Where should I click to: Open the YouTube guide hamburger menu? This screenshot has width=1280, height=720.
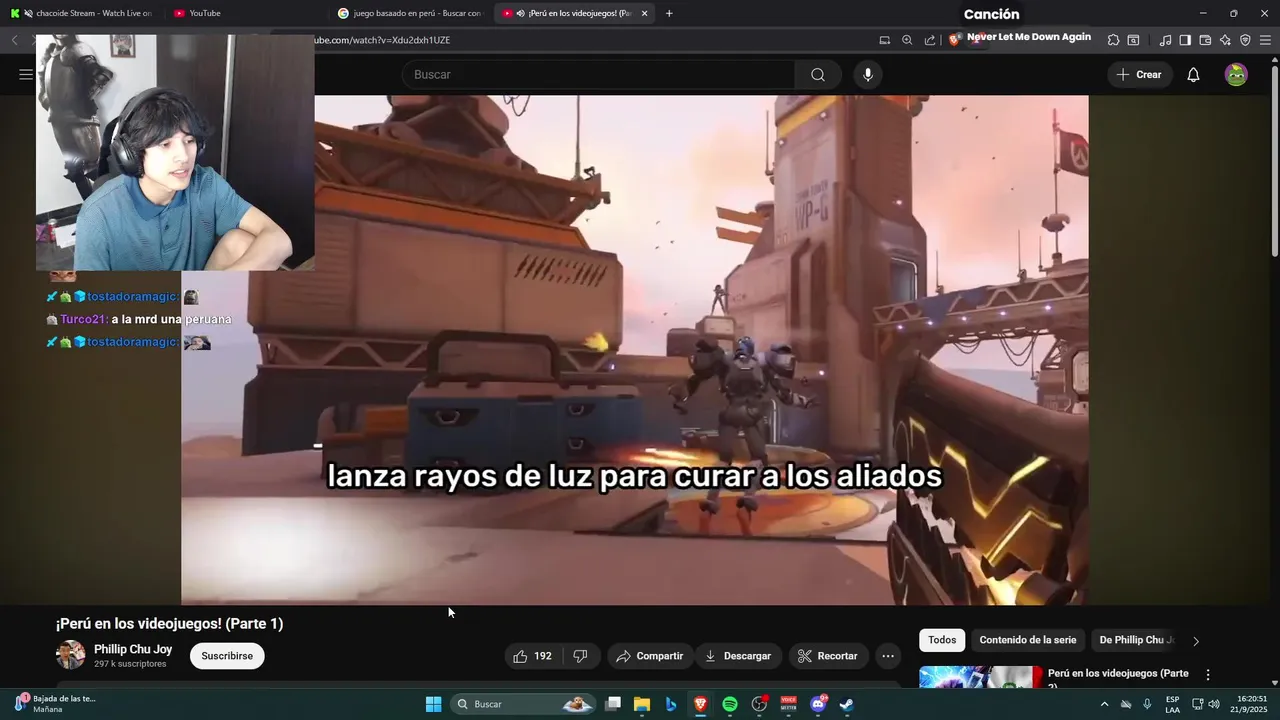click(26, 75)
